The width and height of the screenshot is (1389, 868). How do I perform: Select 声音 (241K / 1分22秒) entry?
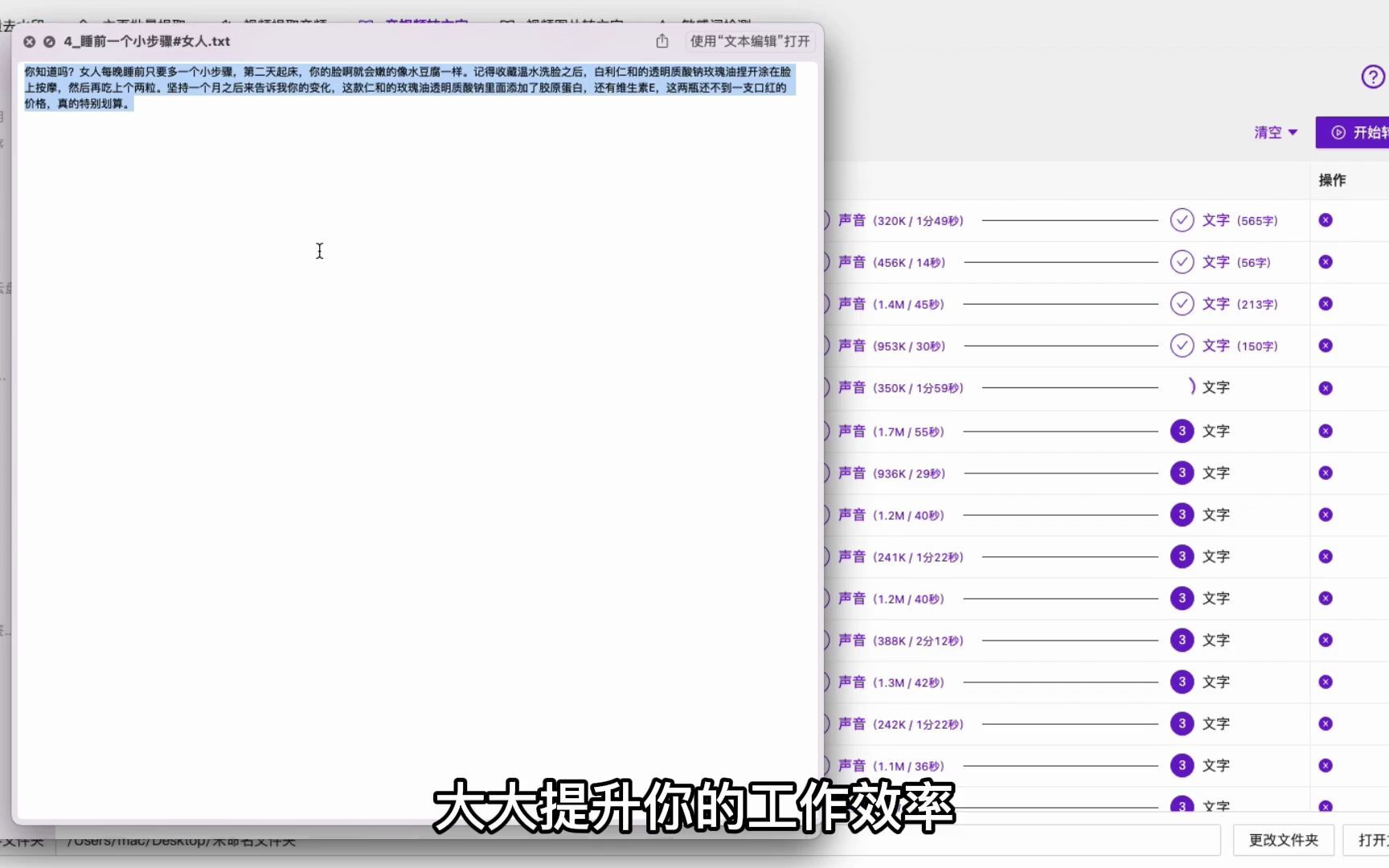click(x=900, y=557)
